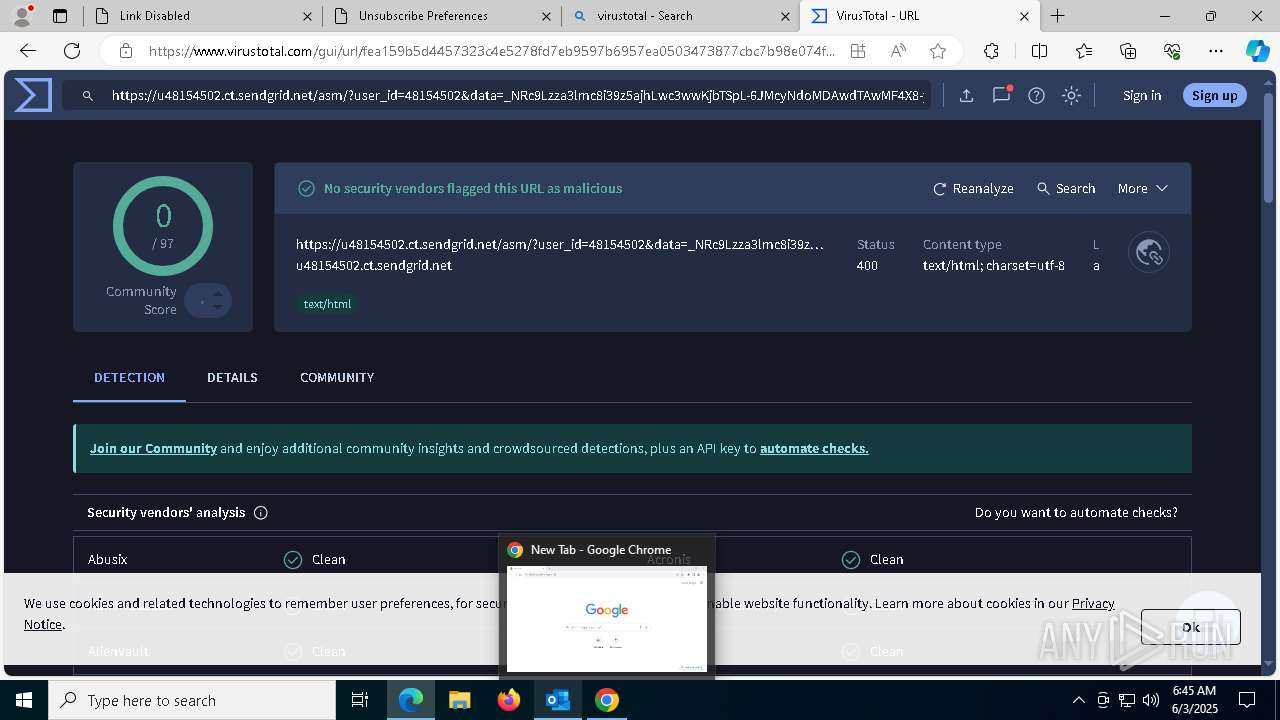Select the text/html tag
Image resolution: width=1280 pixels, height=720 pixels.
click(x=327, y=304)
